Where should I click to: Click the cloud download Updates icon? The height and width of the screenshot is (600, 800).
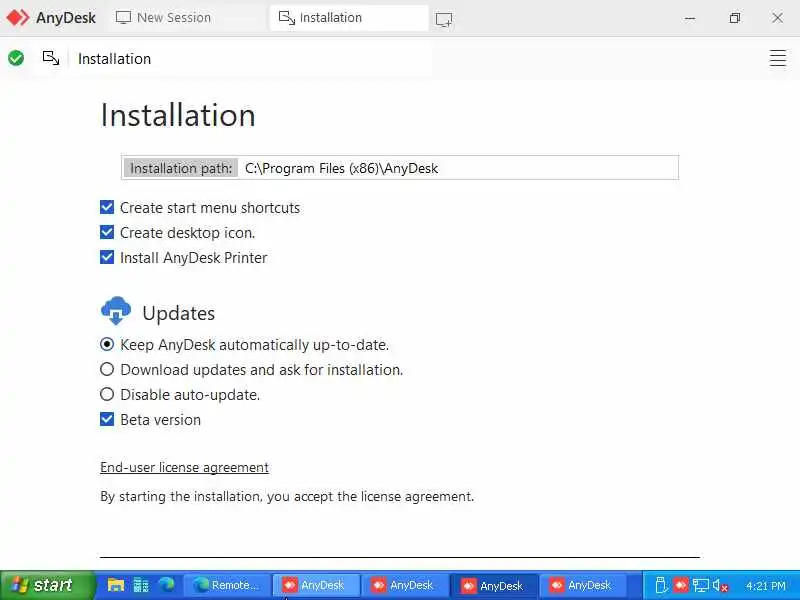pos(116,310)
